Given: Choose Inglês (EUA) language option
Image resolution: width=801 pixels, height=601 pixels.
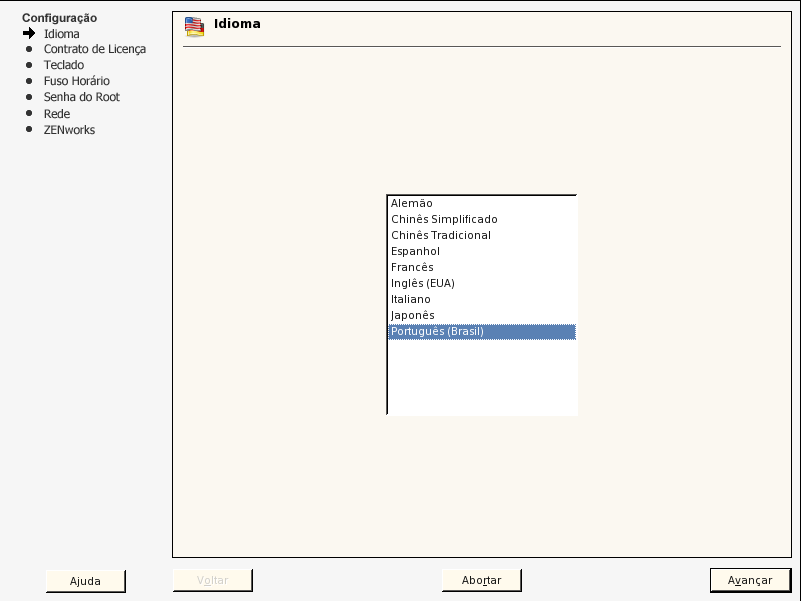Looking at the screenshot, I should click(x=482, y=283).
